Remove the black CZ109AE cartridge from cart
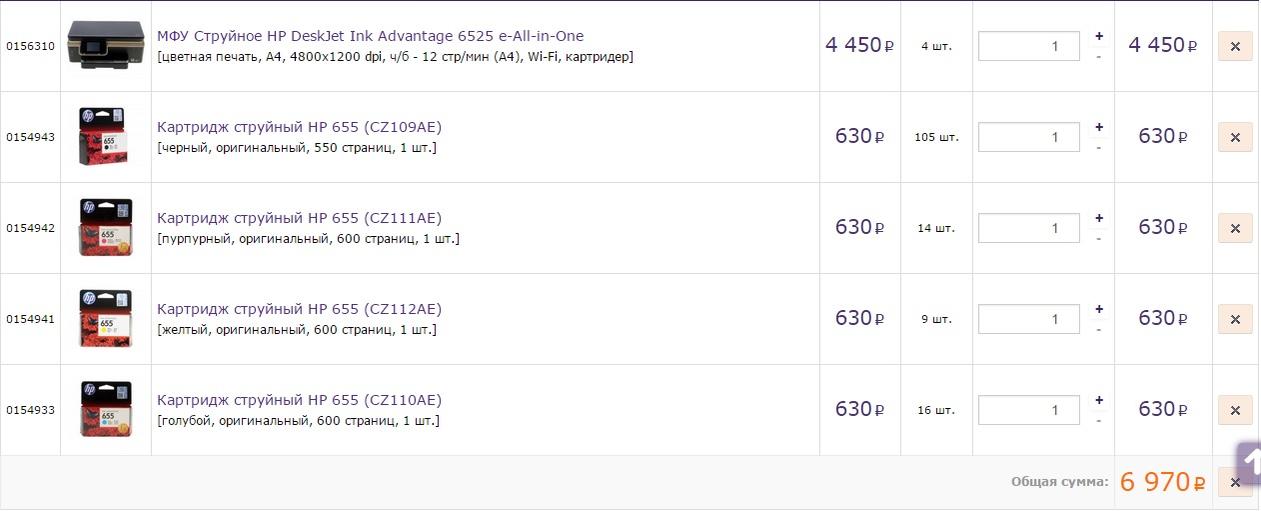 (x=1235, y=137)
